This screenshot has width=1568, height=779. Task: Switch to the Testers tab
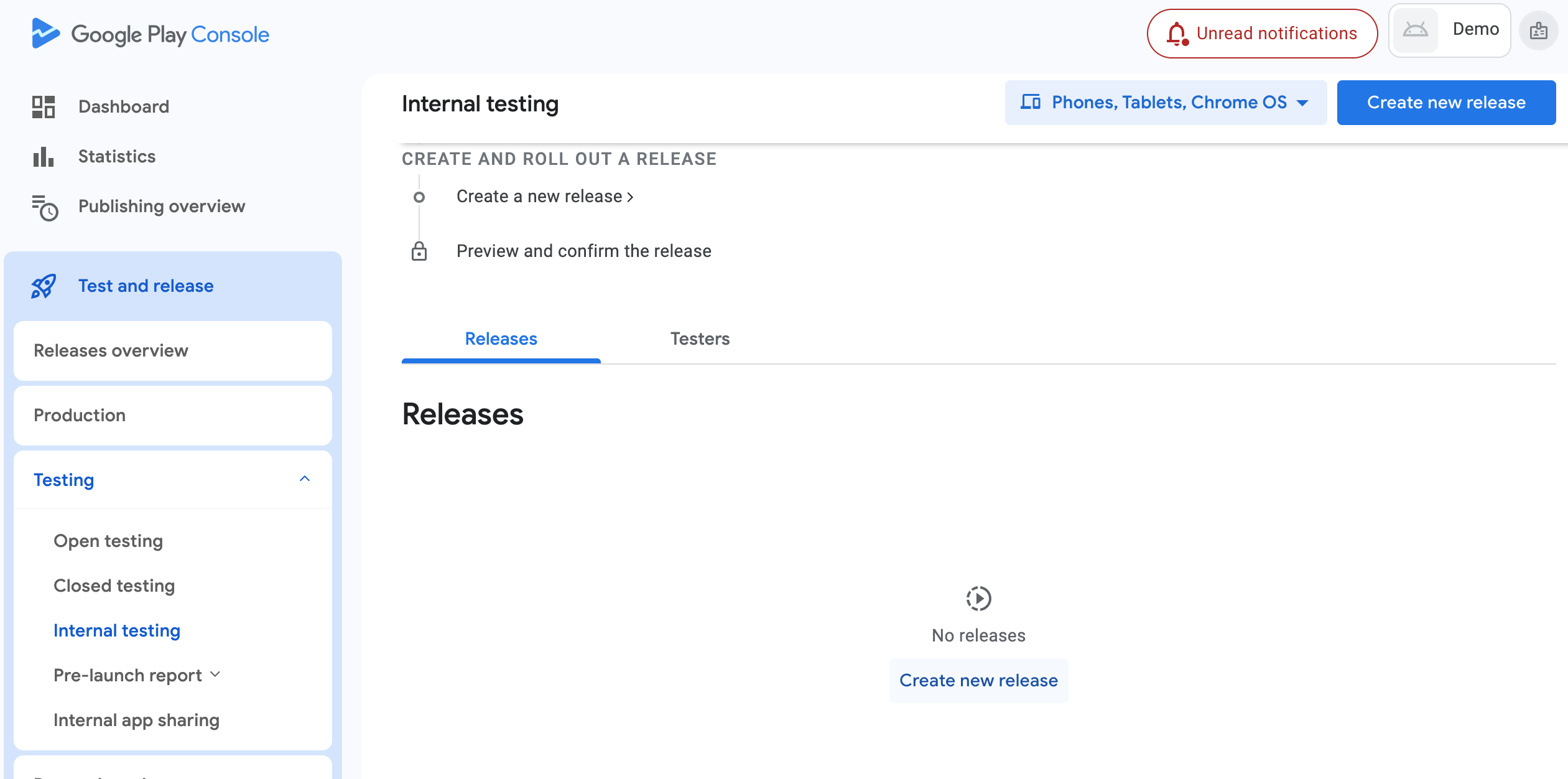[700, 338]
